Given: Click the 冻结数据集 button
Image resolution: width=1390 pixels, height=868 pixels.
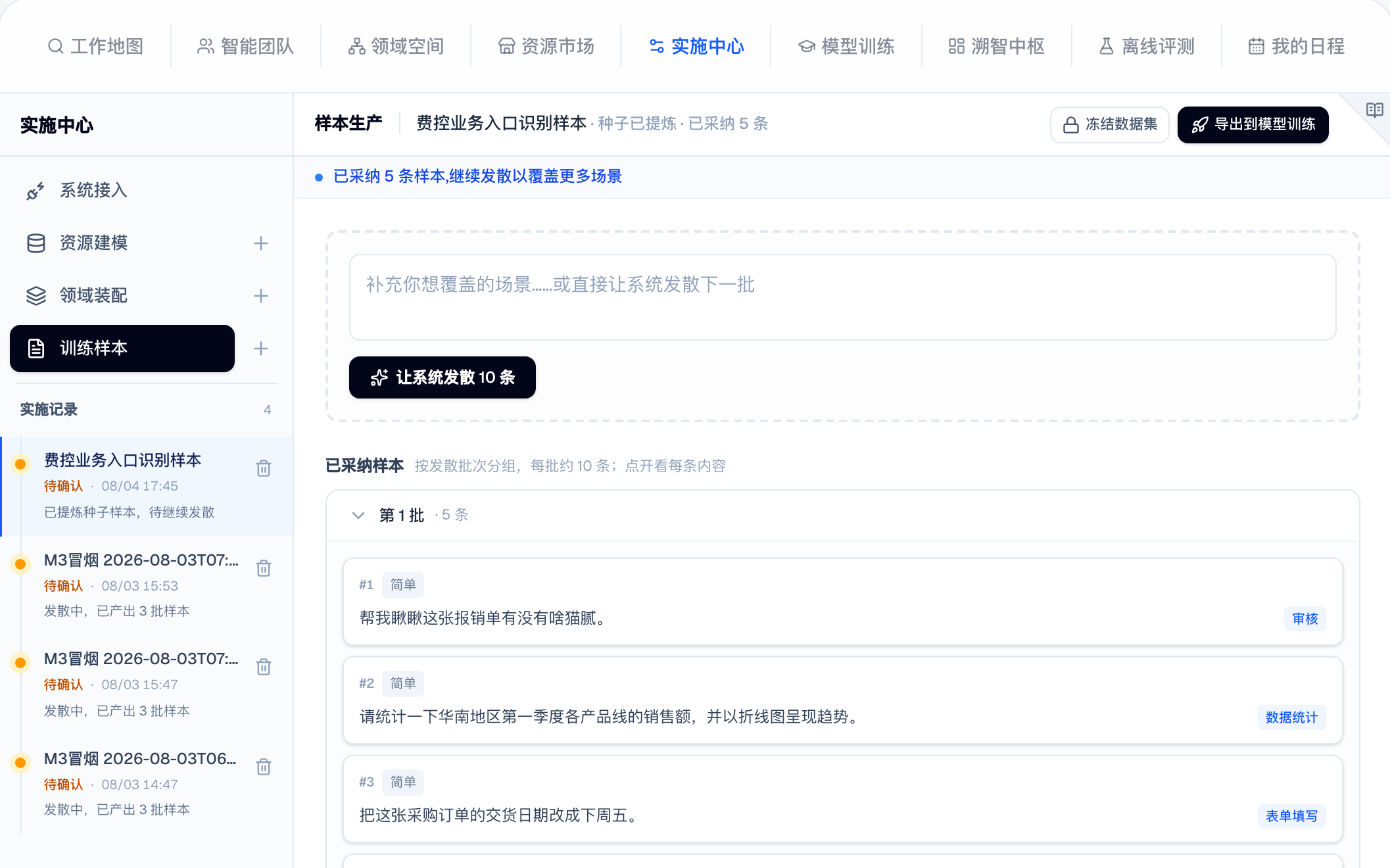Looking at the screenshot, I should 1110,124.
